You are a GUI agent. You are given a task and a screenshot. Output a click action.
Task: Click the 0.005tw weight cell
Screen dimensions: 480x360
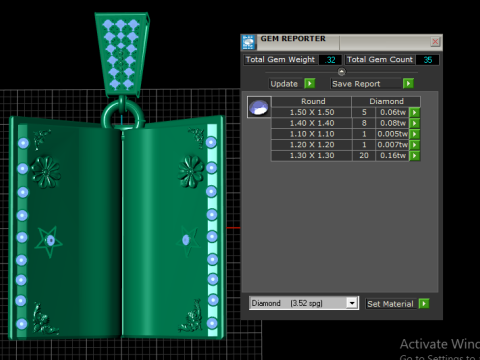(x=392, y=134)
